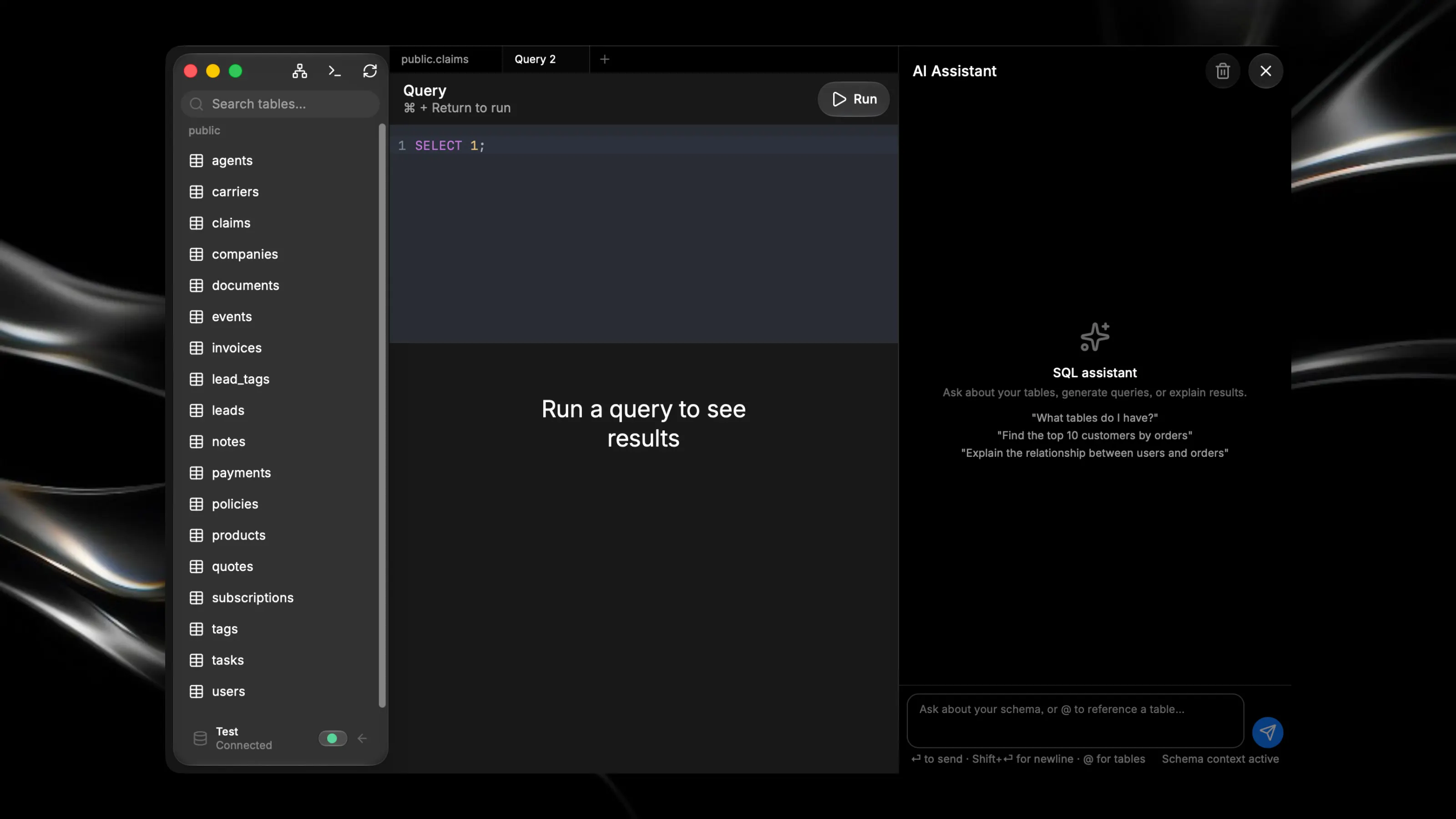Screen dimensions: 1456x819
Task: Open the policies table
Action: [x=280, y=504]
